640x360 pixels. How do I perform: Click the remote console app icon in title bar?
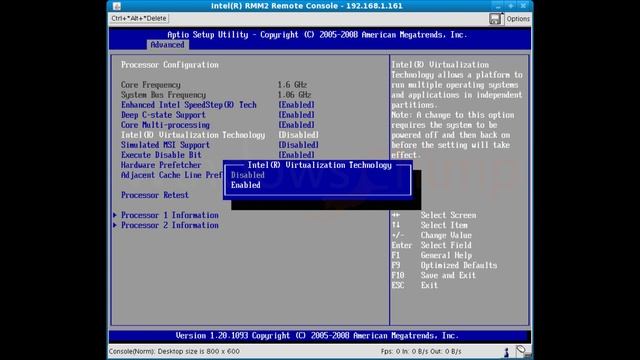pos(117,6)
